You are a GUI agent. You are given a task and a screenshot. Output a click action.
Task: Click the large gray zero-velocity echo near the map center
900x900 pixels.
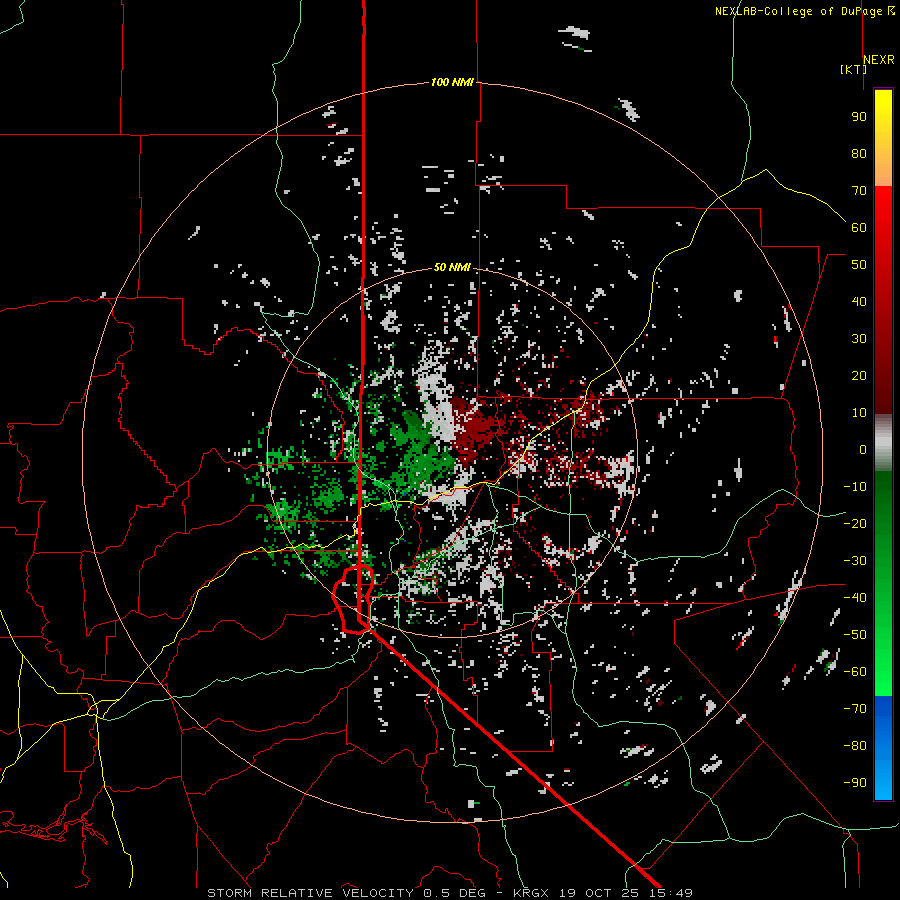(439, 402)
